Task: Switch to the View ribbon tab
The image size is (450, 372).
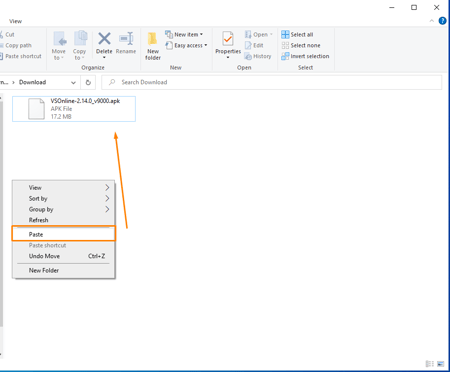Action: click(15, 21)
